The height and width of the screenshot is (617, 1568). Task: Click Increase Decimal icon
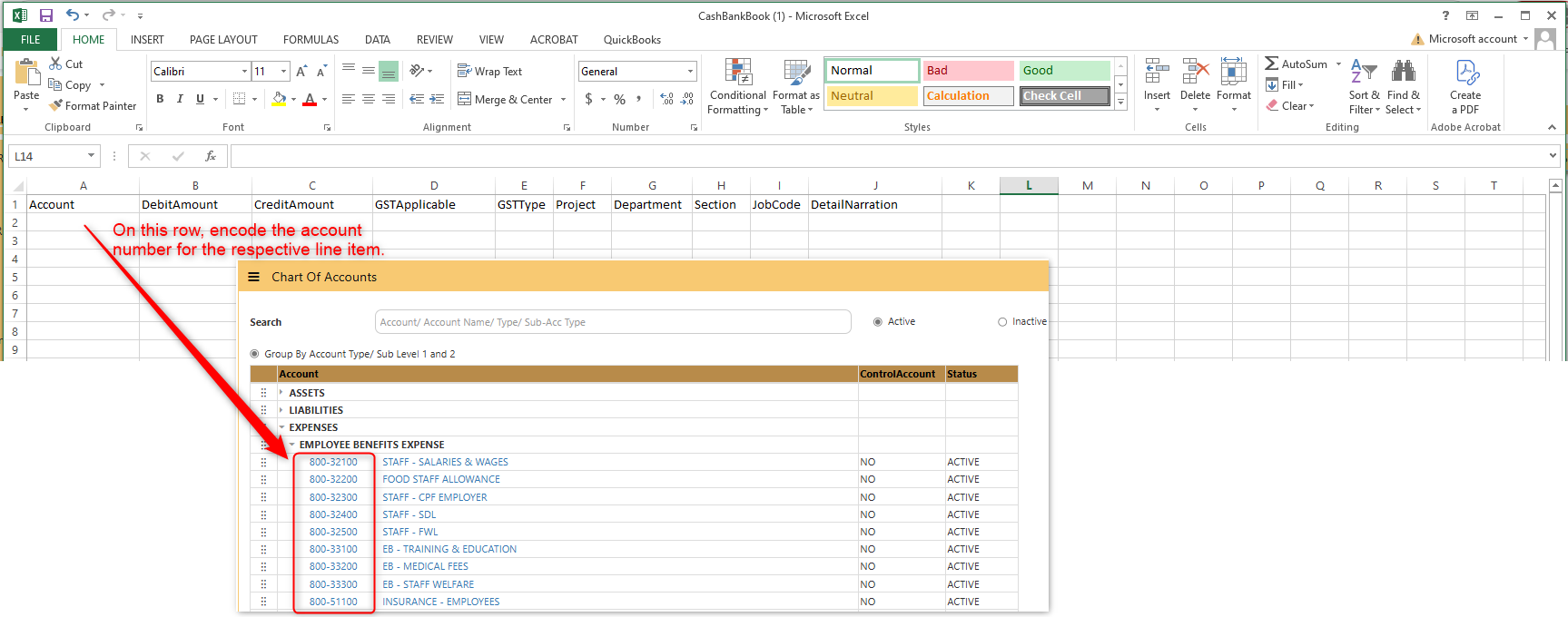[x=667, y=99]
